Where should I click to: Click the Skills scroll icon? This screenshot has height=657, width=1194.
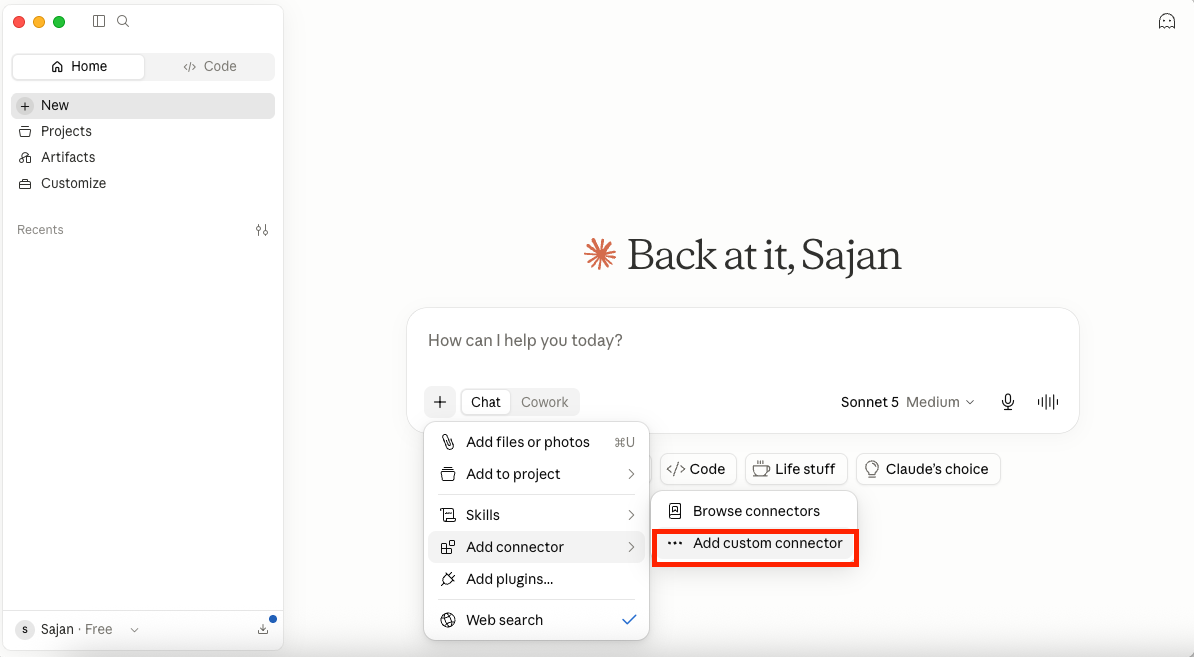[448, 515]
